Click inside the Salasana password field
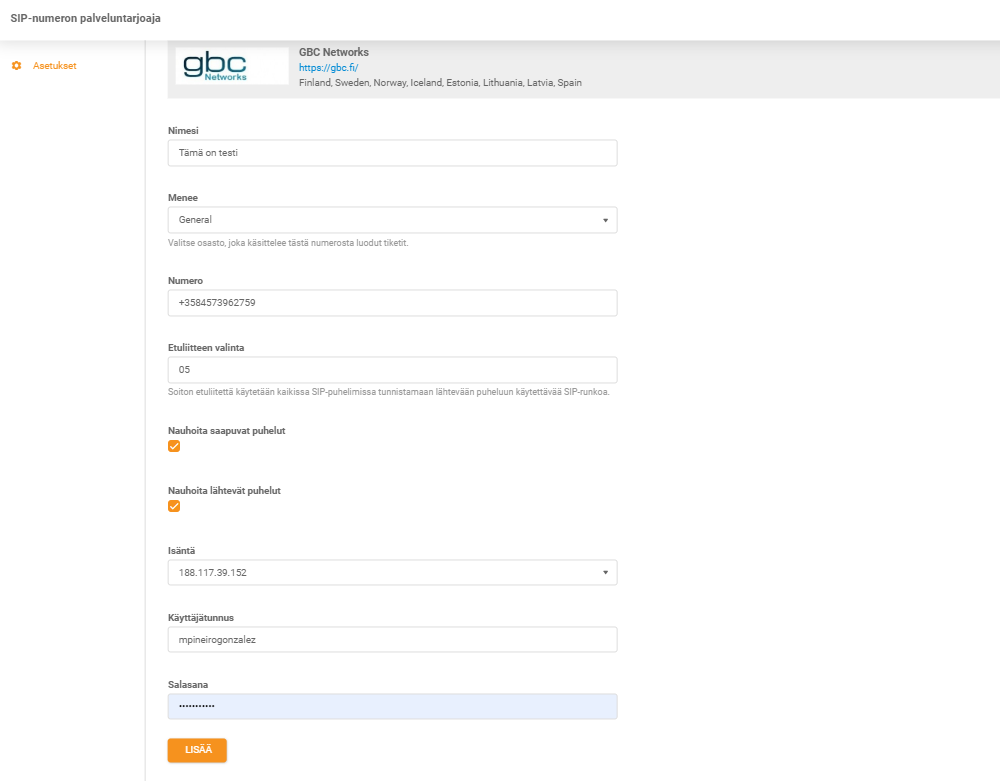Screen dimensions: 1000x781 [x=392, y=706]
